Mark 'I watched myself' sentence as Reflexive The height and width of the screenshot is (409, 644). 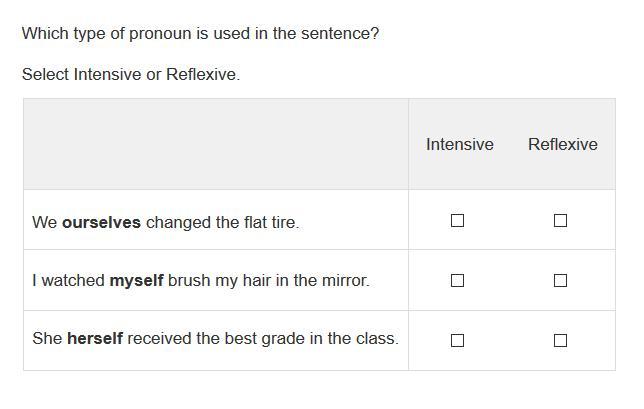tap(560, 281)
